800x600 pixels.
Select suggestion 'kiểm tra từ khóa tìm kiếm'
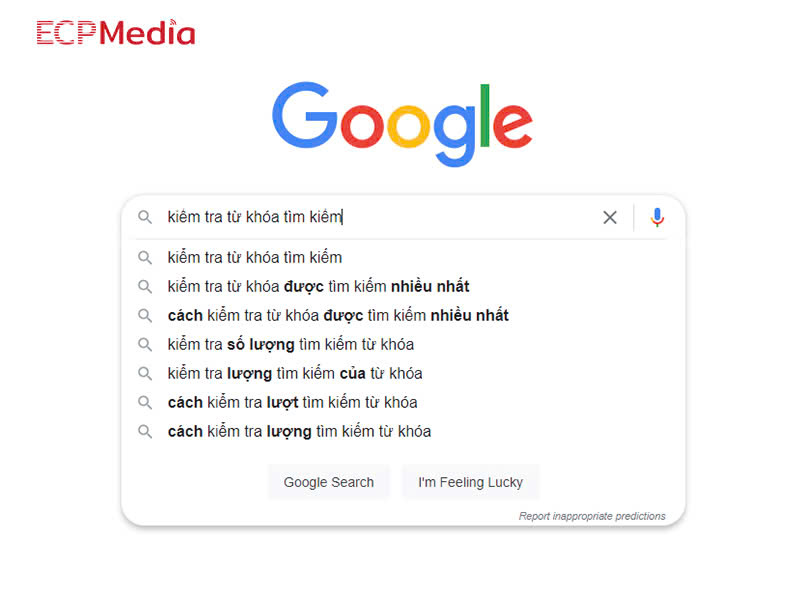click(x=255, y=257)
